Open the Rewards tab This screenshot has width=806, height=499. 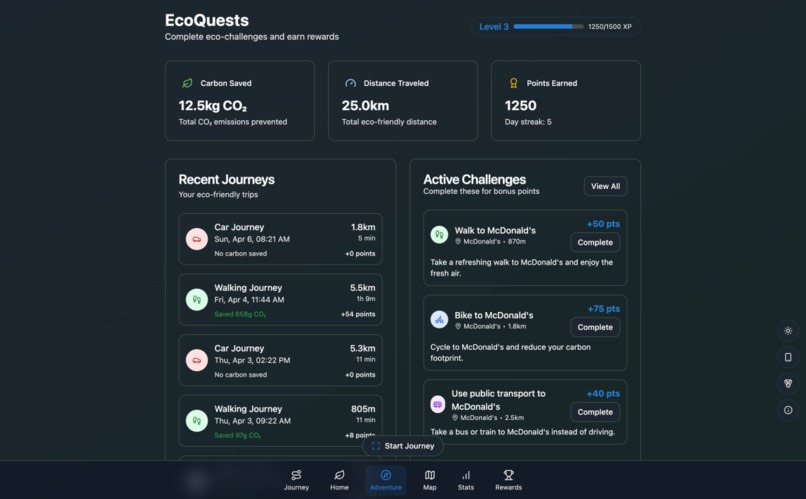pyautogui.click(x=508, y=480)
